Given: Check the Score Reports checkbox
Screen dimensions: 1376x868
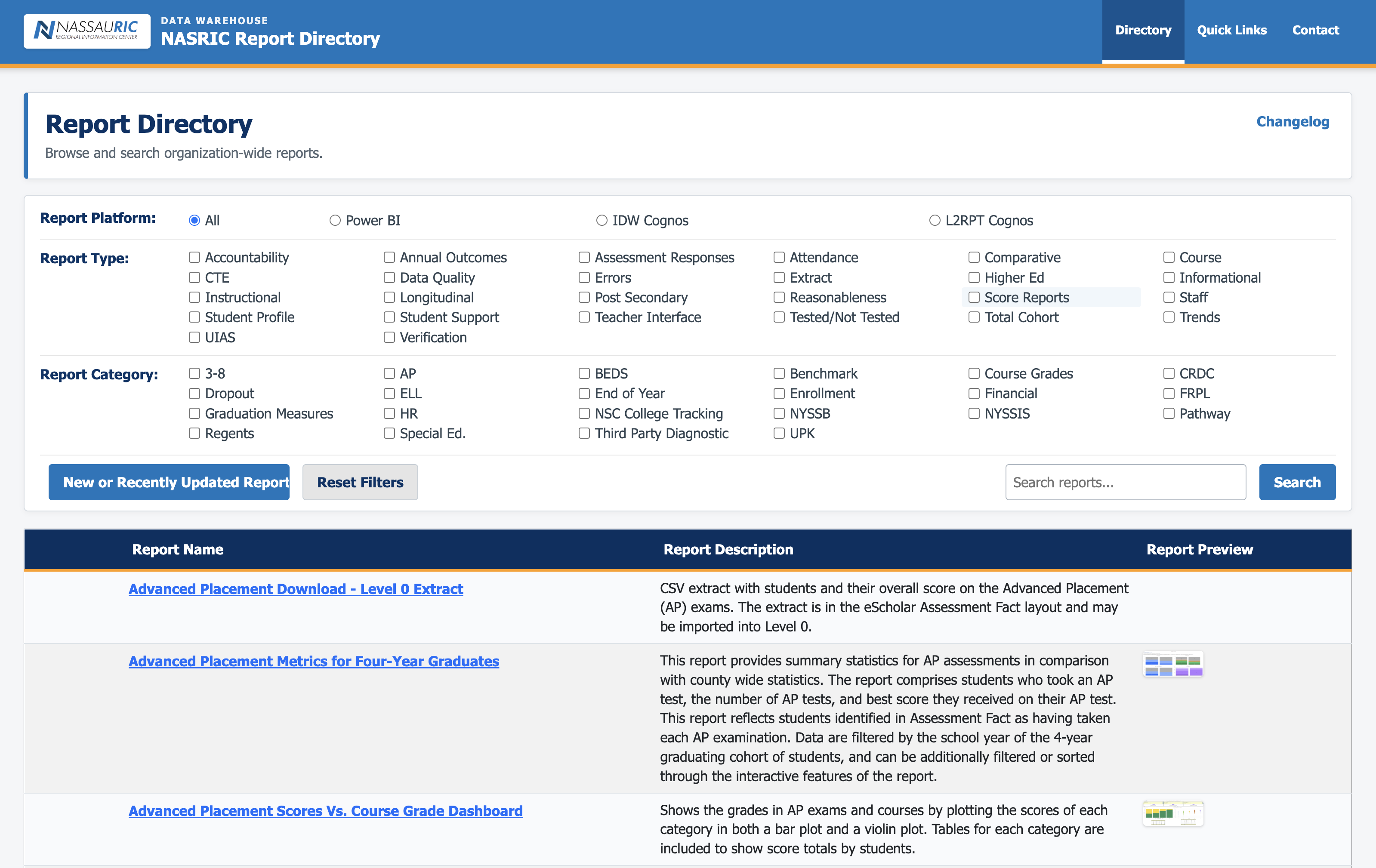Looking at the screenshot, I should 974,298.
